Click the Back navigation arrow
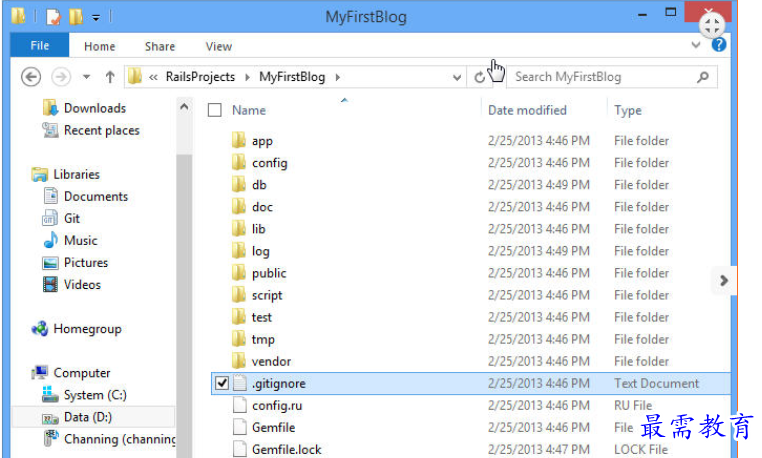The width and height of the screenshot is (762, 458). [31, 77]
